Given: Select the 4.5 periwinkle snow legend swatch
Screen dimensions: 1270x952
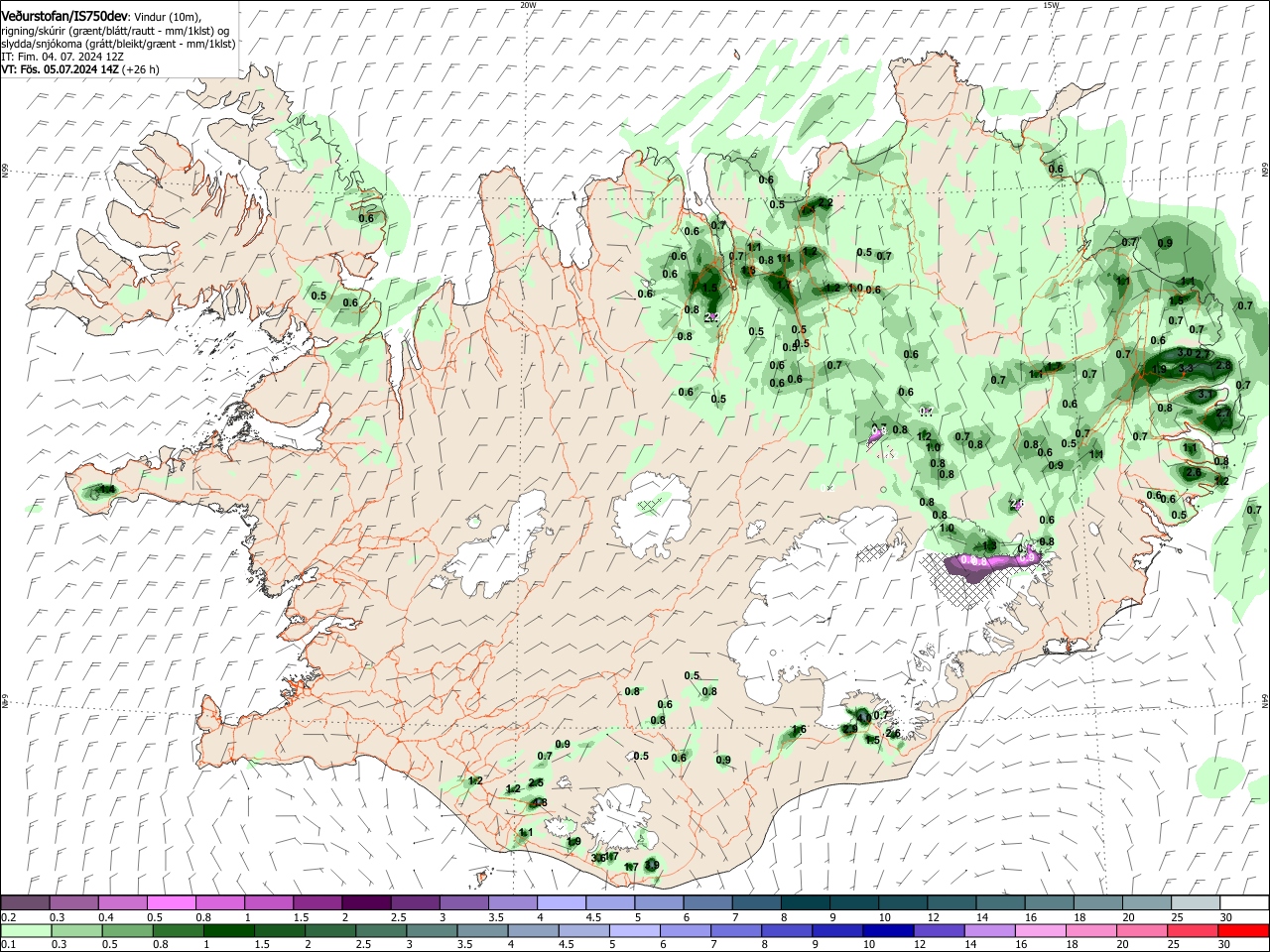Looking at the screenshot, I should [609, 902].
